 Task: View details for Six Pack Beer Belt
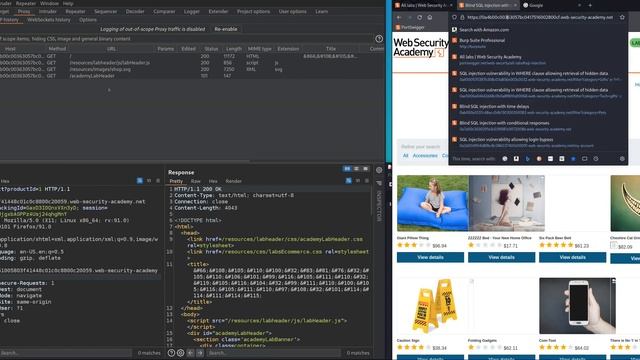pyautogui.click(x=572, y=257)
